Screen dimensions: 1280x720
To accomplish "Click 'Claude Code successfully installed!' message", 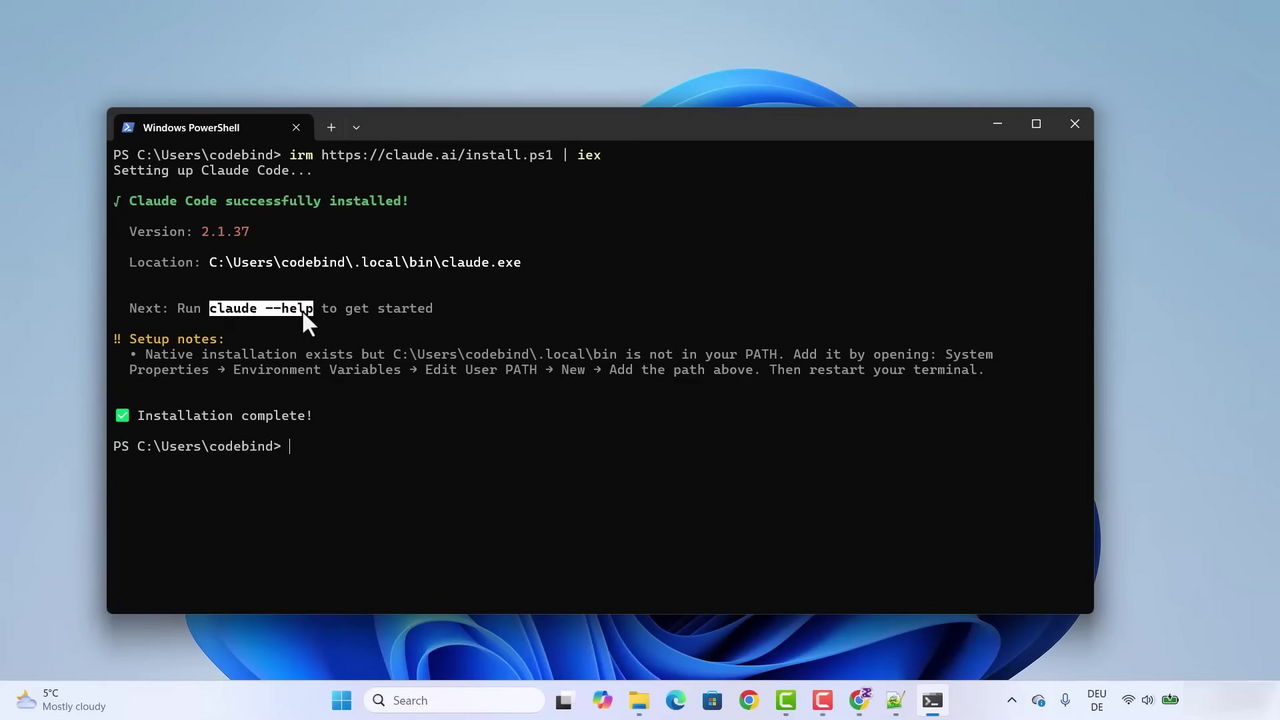I will (x=269, y=201).
